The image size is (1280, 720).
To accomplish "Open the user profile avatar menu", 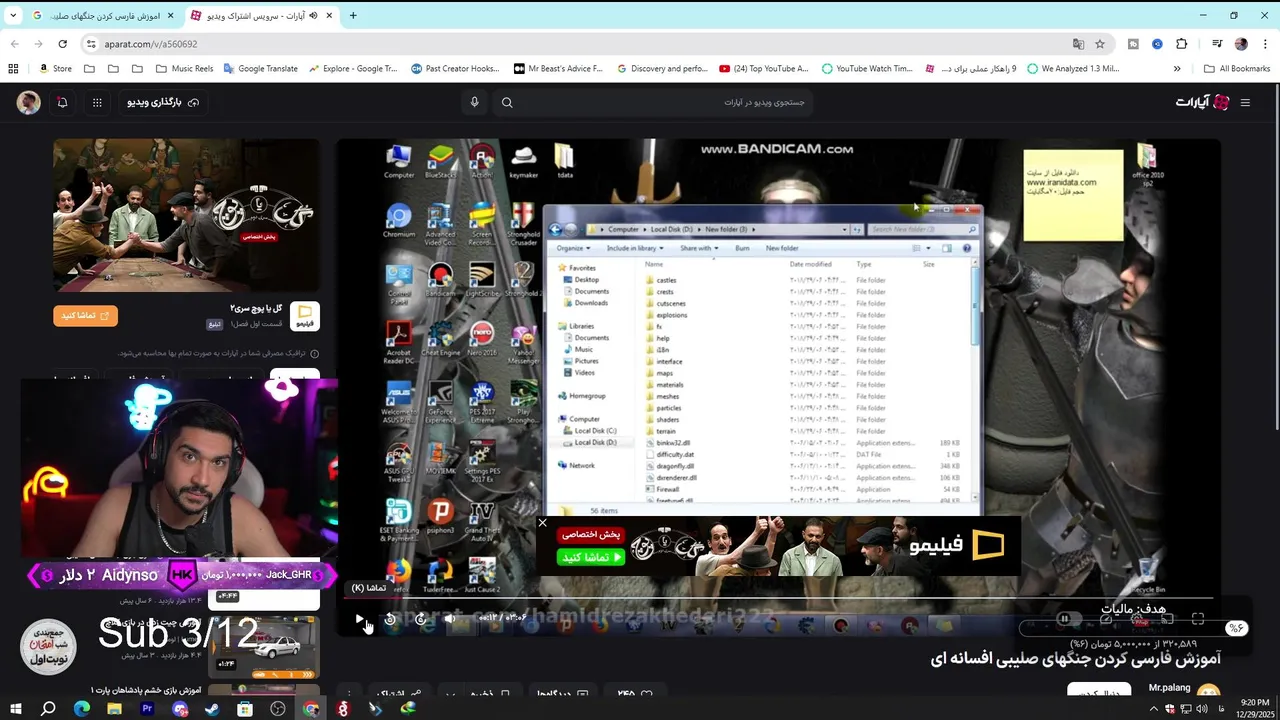I will 28,102.
